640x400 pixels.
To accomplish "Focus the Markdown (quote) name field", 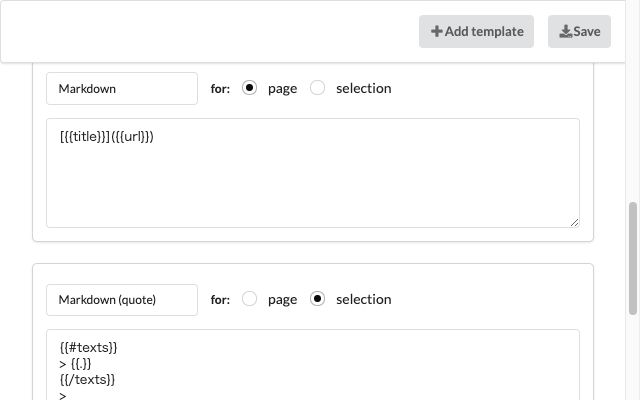I will (122, 300).
